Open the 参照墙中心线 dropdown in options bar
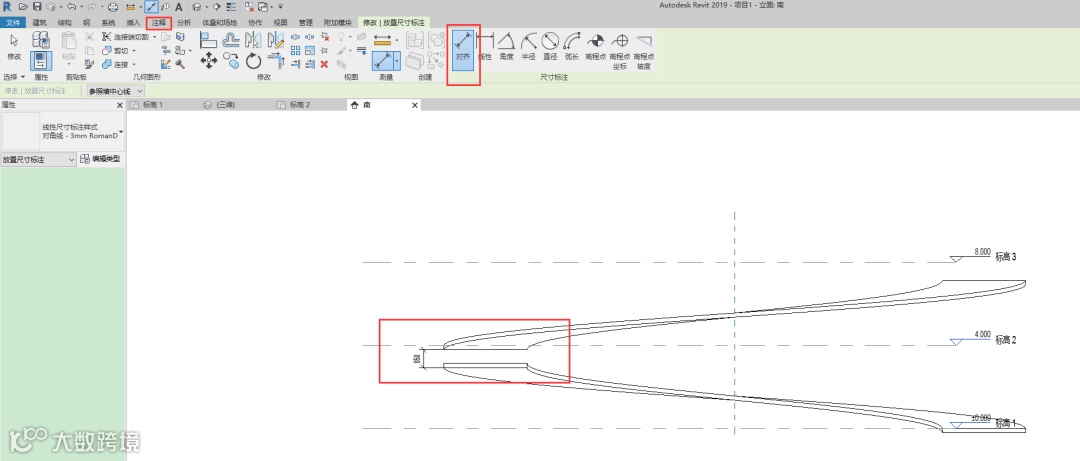The image size is (1080, 461). tap(116, 91)
